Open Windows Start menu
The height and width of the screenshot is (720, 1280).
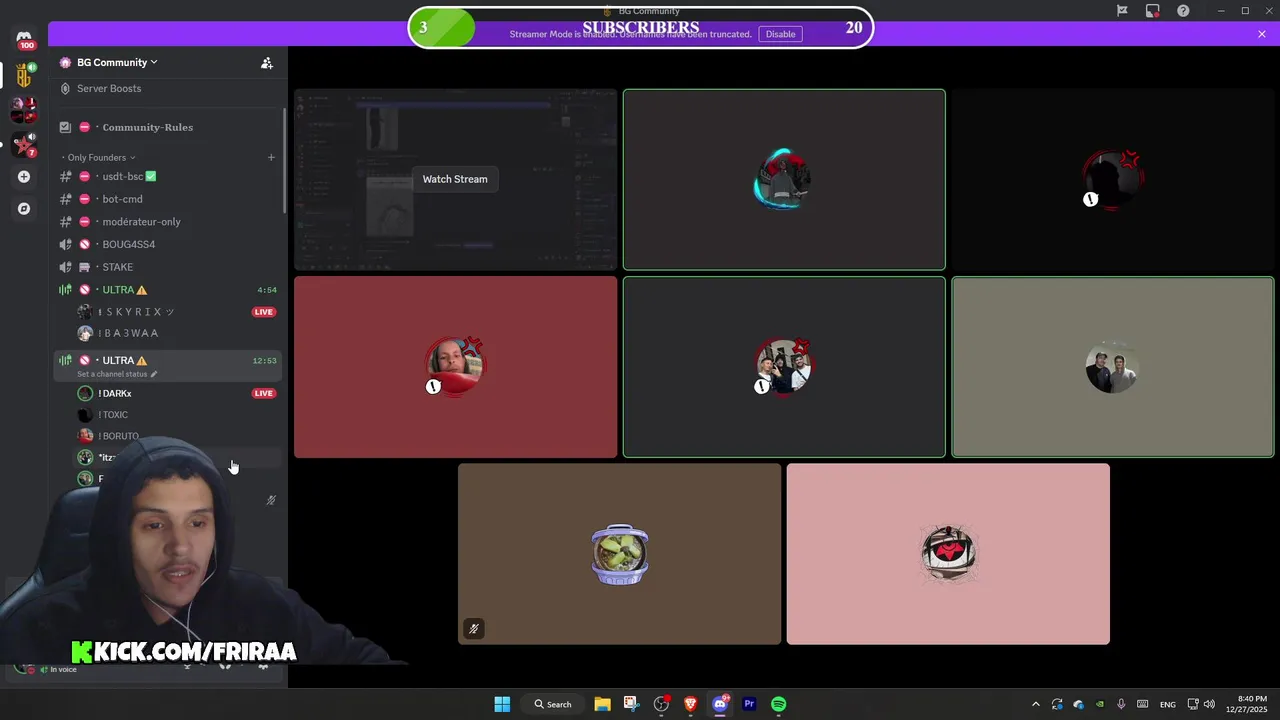pos(502,704)
